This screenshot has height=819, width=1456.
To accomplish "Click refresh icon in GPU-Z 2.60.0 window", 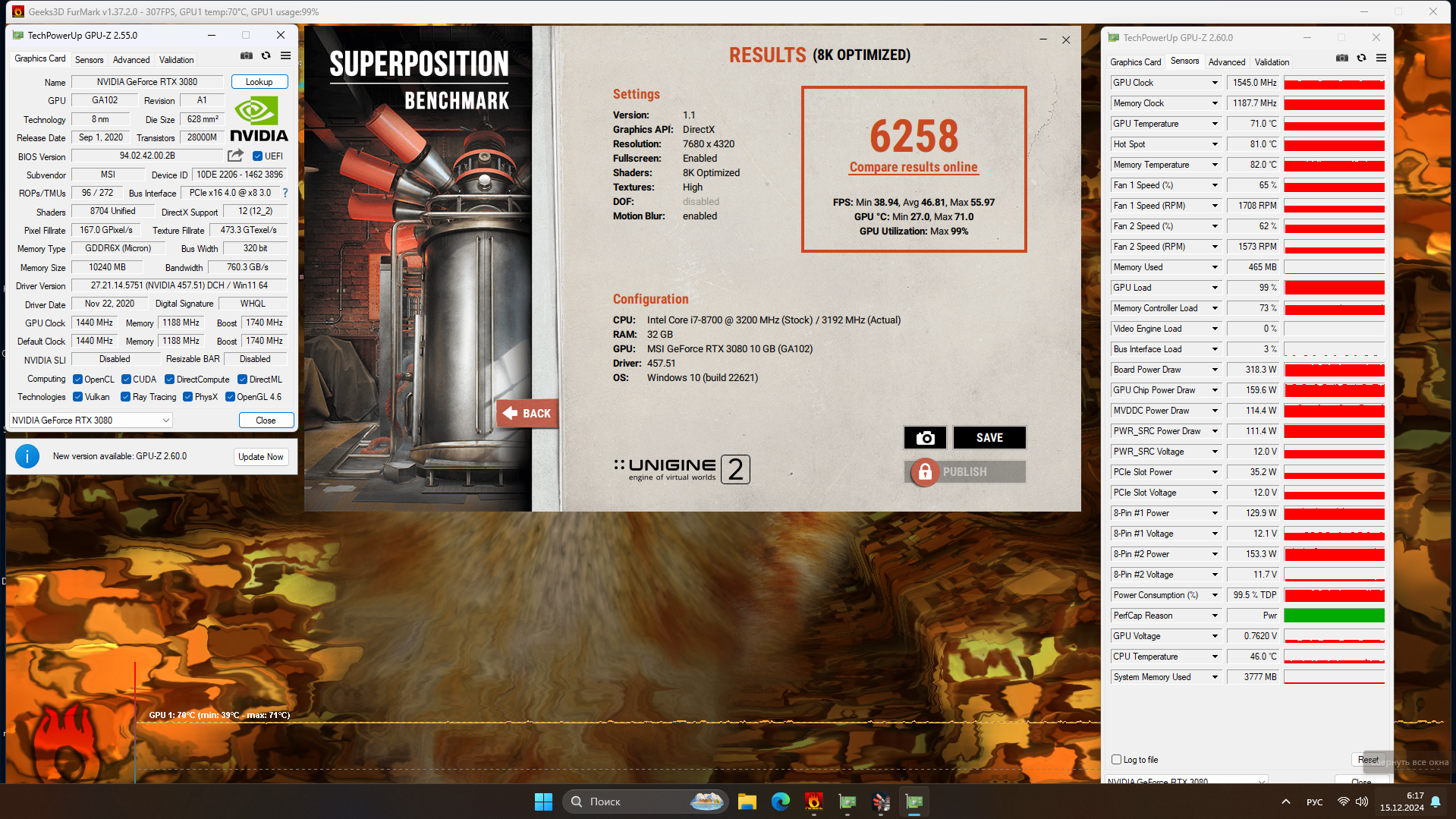I will coord(1362,58).
